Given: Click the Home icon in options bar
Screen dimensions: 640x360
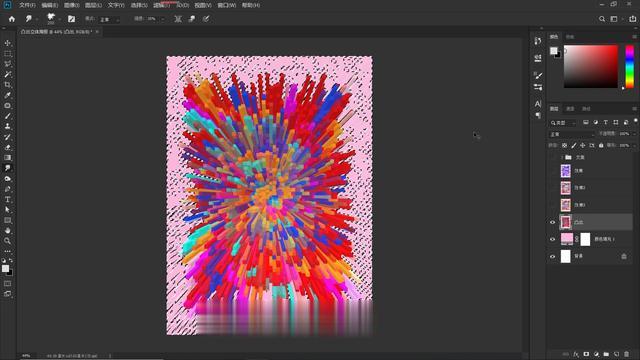Looking at the screenshot, I should point(11,19).
